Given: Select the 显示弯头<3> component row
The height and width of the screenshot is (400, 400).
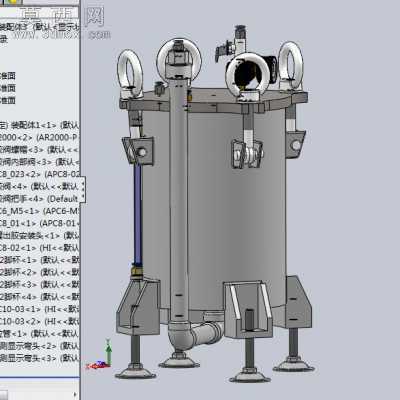Looking at the screenshot, I should pyautogui.click(x=39, y=358).
